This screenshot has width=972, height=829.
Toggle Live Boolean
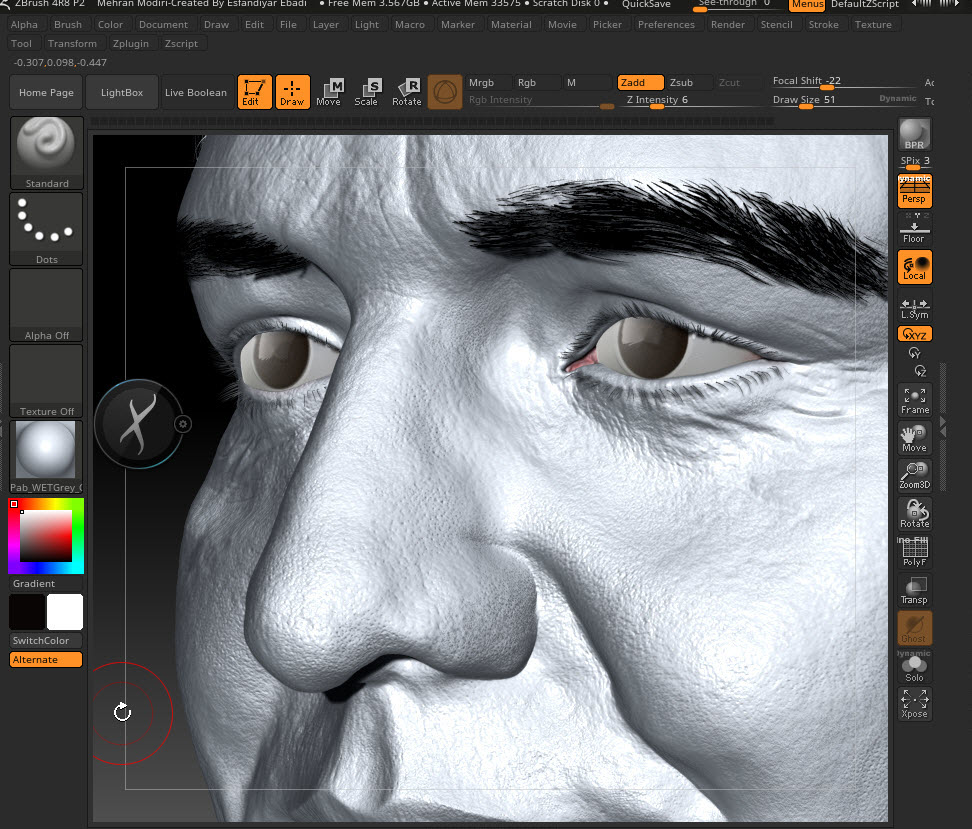coord(196,92)
